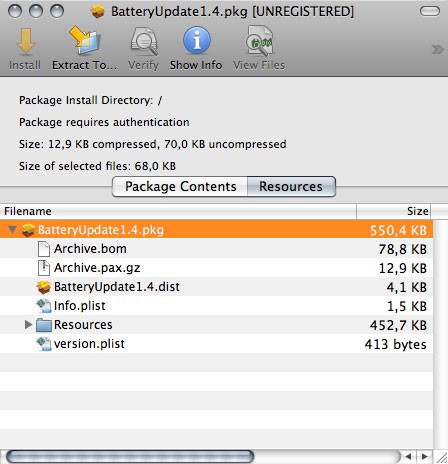448x464 pixels.
Task: Switch to the Package Contents tab
Action: click(180, 186)
